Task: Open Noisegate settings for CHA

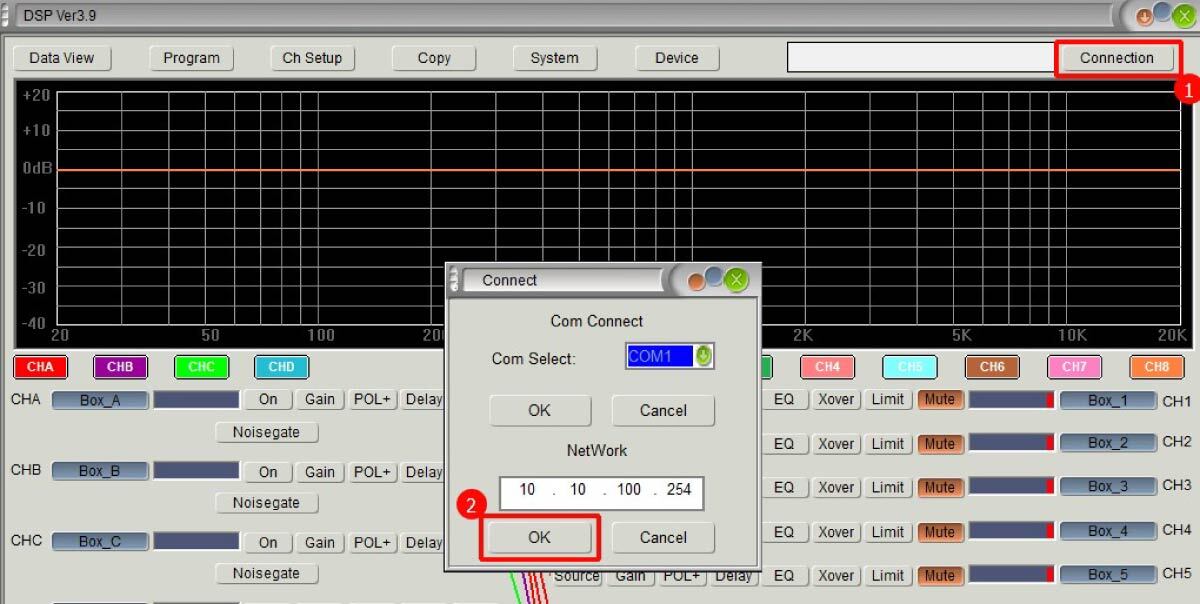Action: [x=266, y=433]
